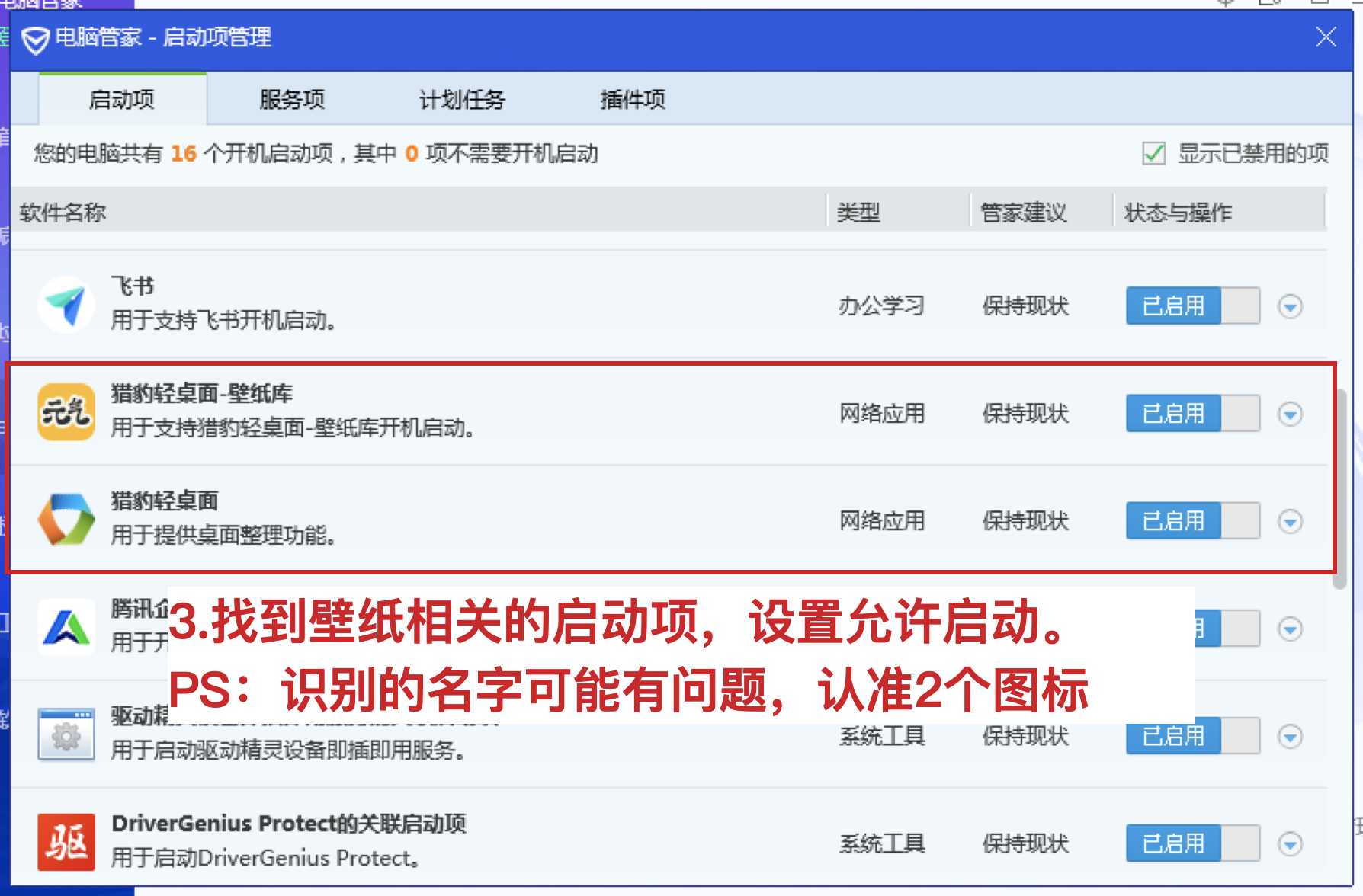Click the 驱动精灵 gear window icon

[x=66, y=734]
